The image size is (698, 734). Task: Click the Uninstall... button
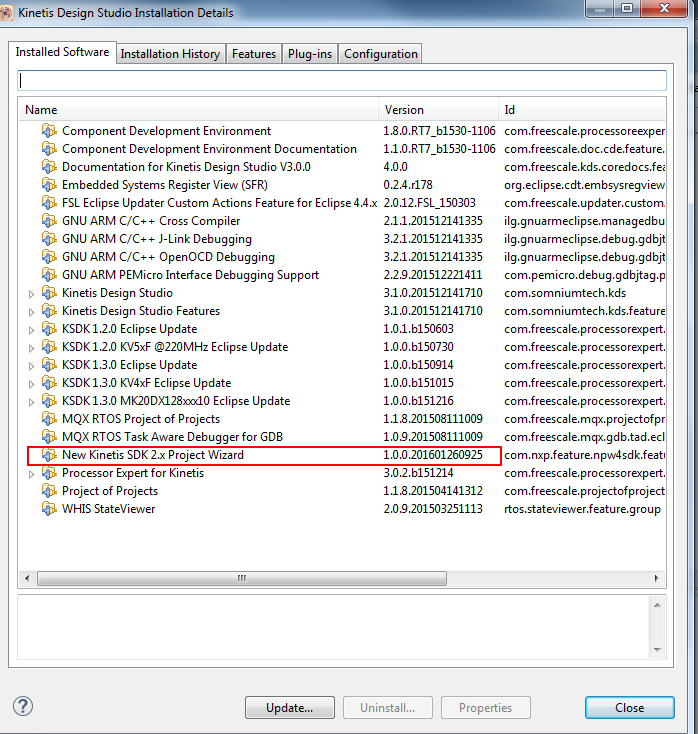point(388,707)
